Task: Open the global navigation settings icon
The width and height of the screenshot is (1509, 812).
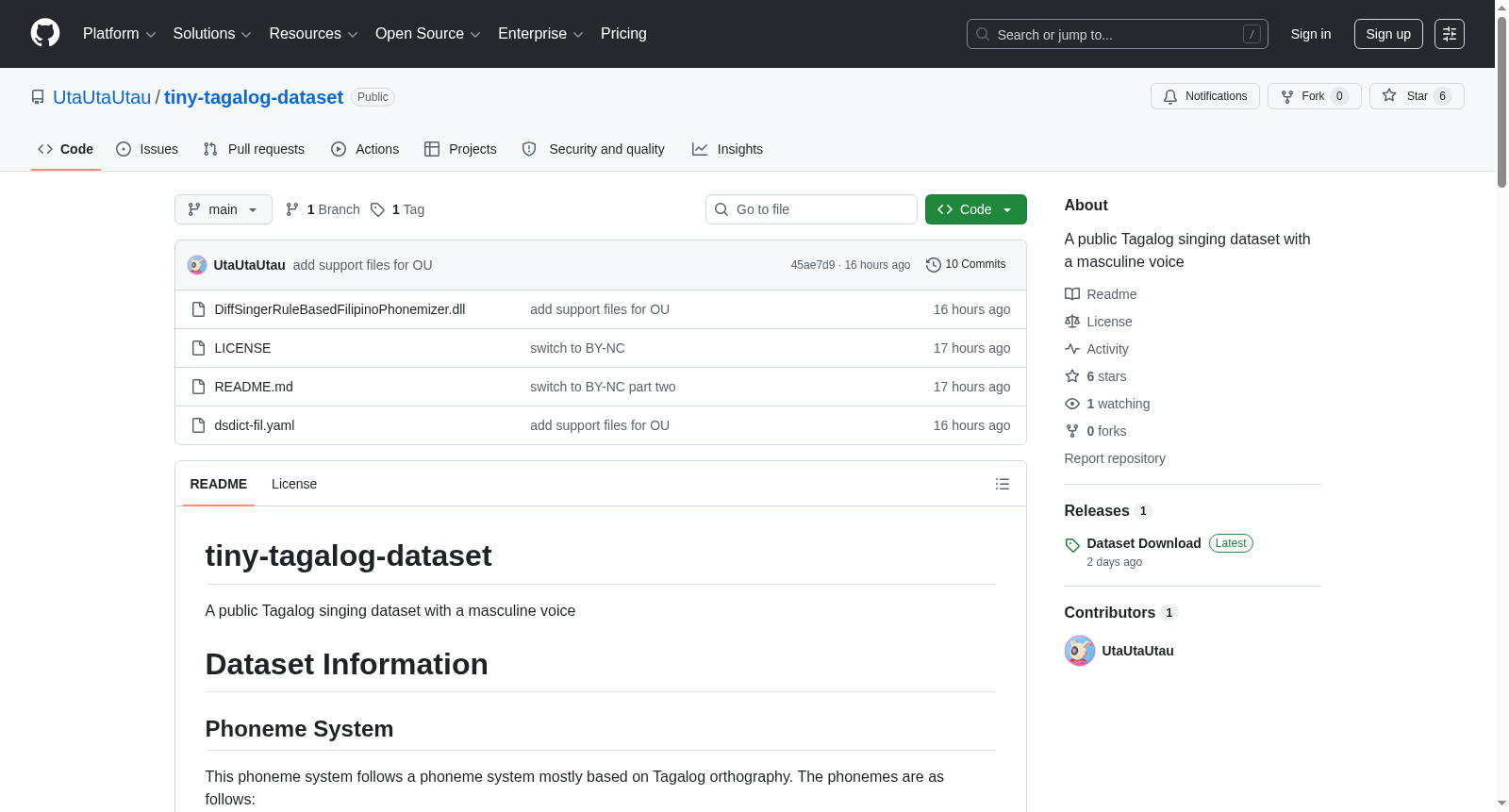Action: click(x=1450, y=34)
